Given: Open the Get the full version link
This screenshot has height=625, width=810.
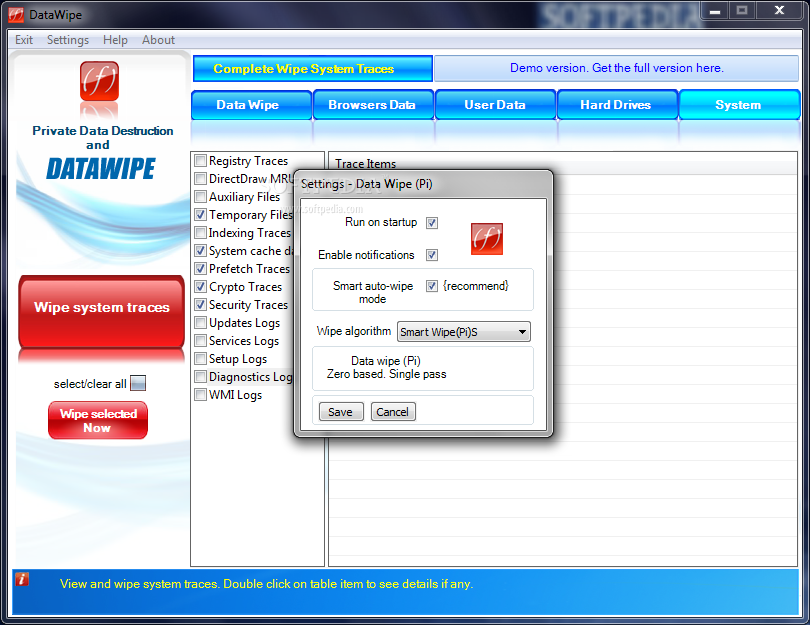Looking at the screenshot, I should (616, 68).
